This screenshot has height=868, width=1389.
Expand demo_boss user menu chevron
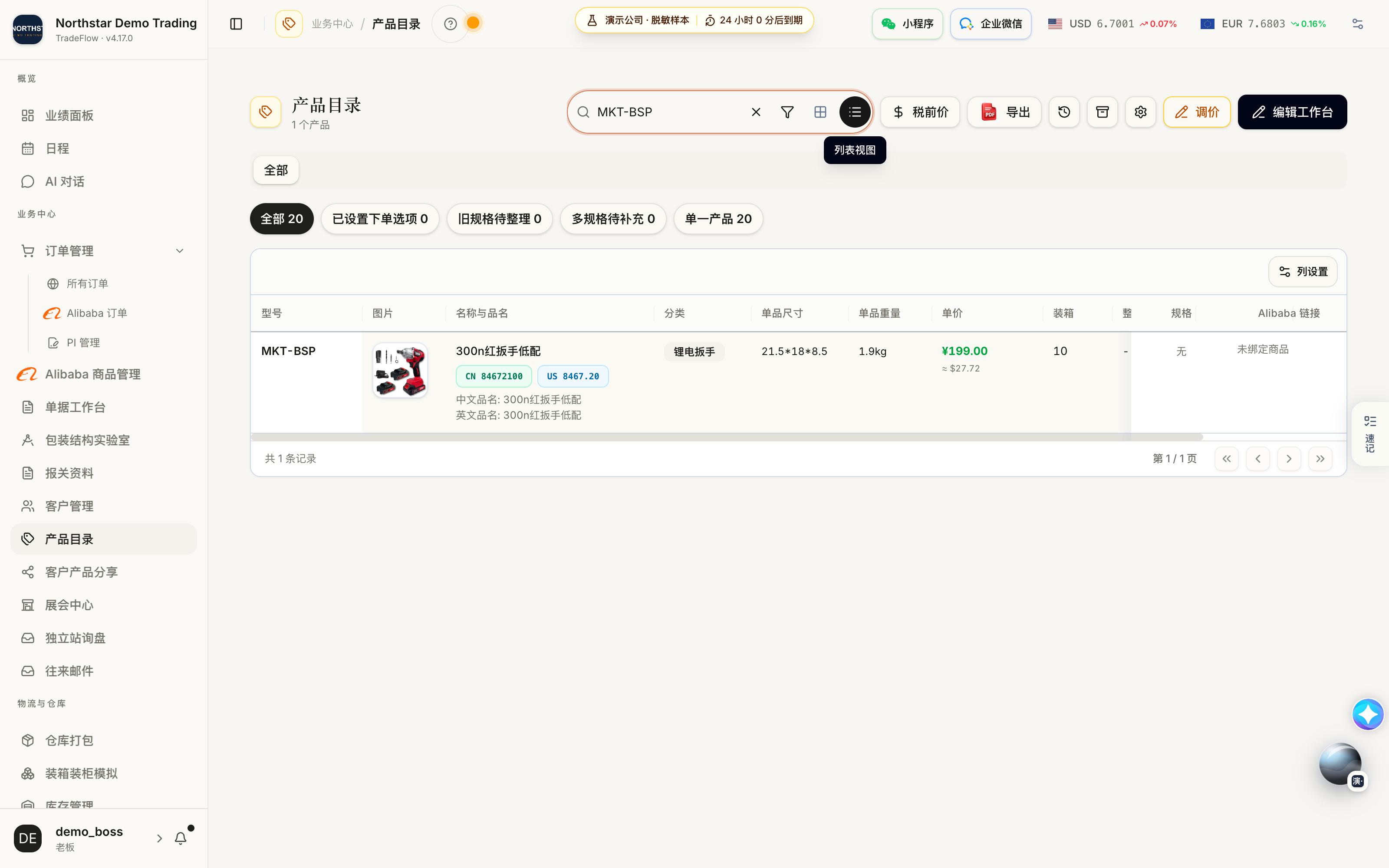[159, 839]
